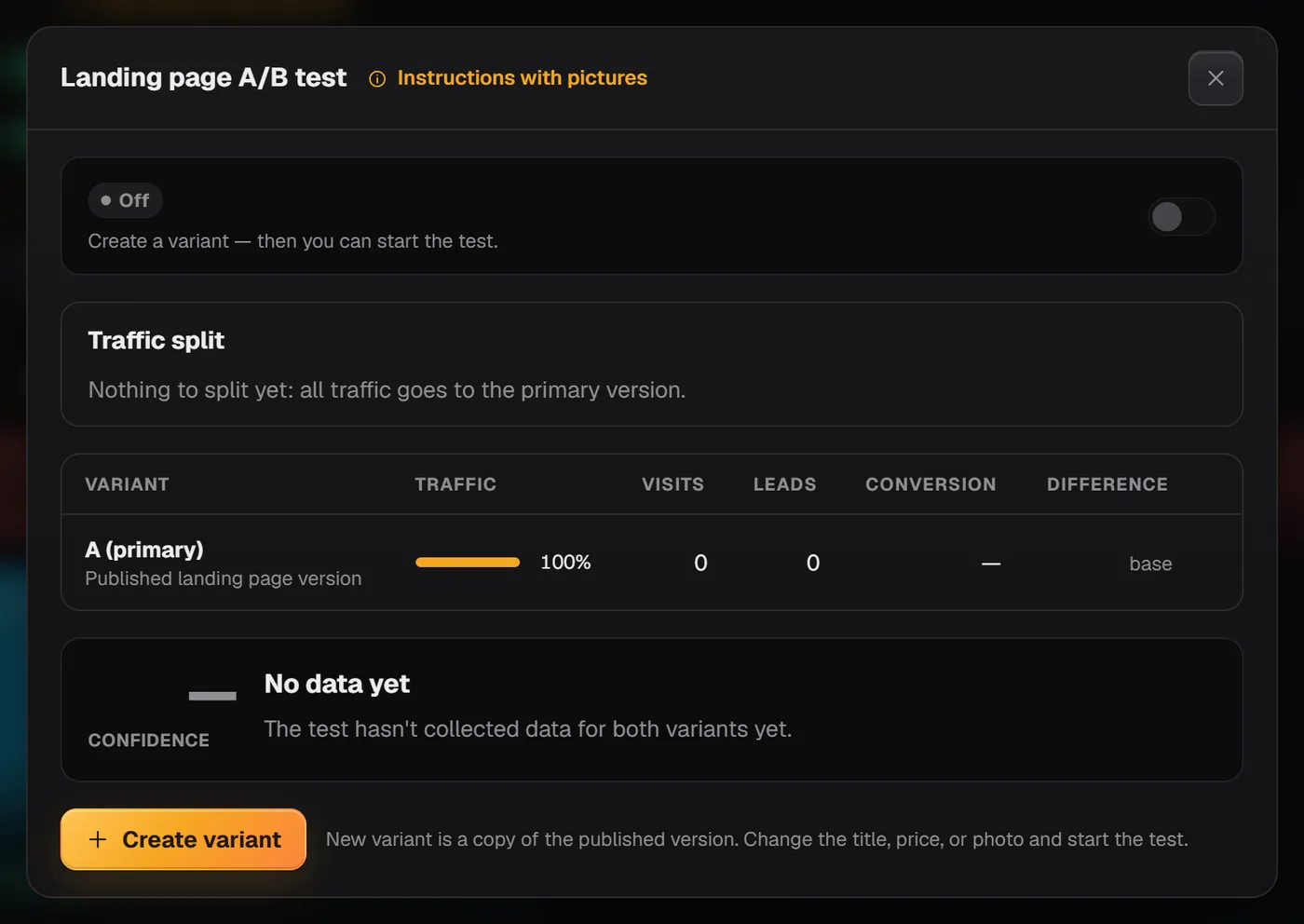Select the A (primary) variant row
This screenshot has width=1304, height=924.
tap(652, 563)
